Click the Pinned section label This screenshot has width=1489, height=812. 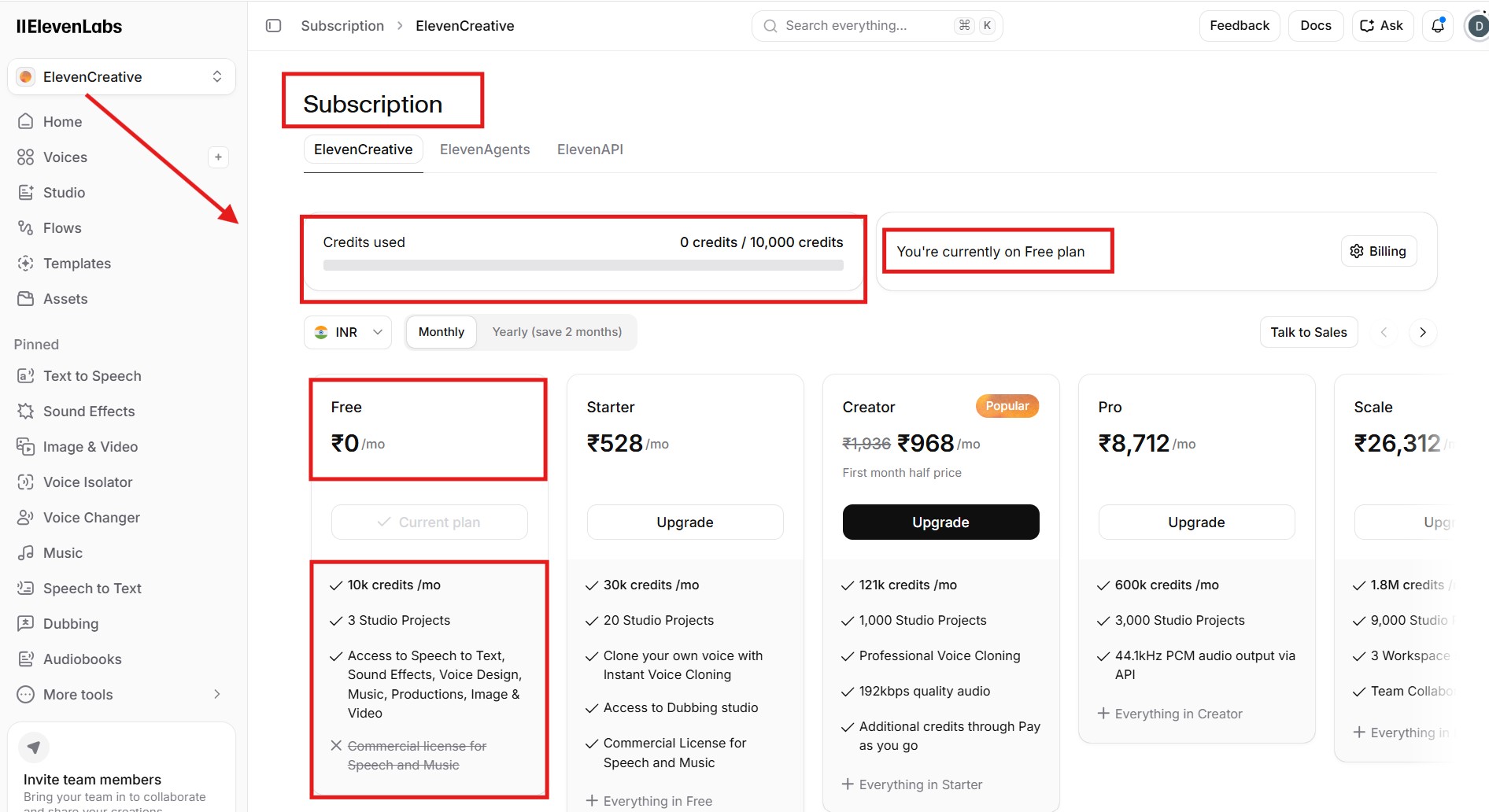tap(36, 344)
